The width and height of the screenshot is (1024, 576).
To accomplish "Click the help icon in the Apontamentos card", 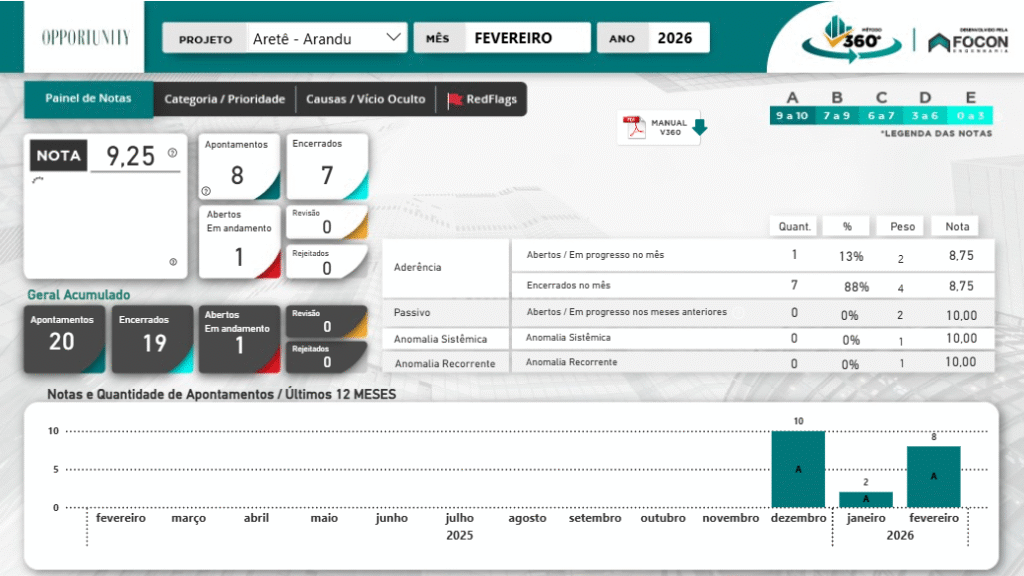I will [206, 190].
